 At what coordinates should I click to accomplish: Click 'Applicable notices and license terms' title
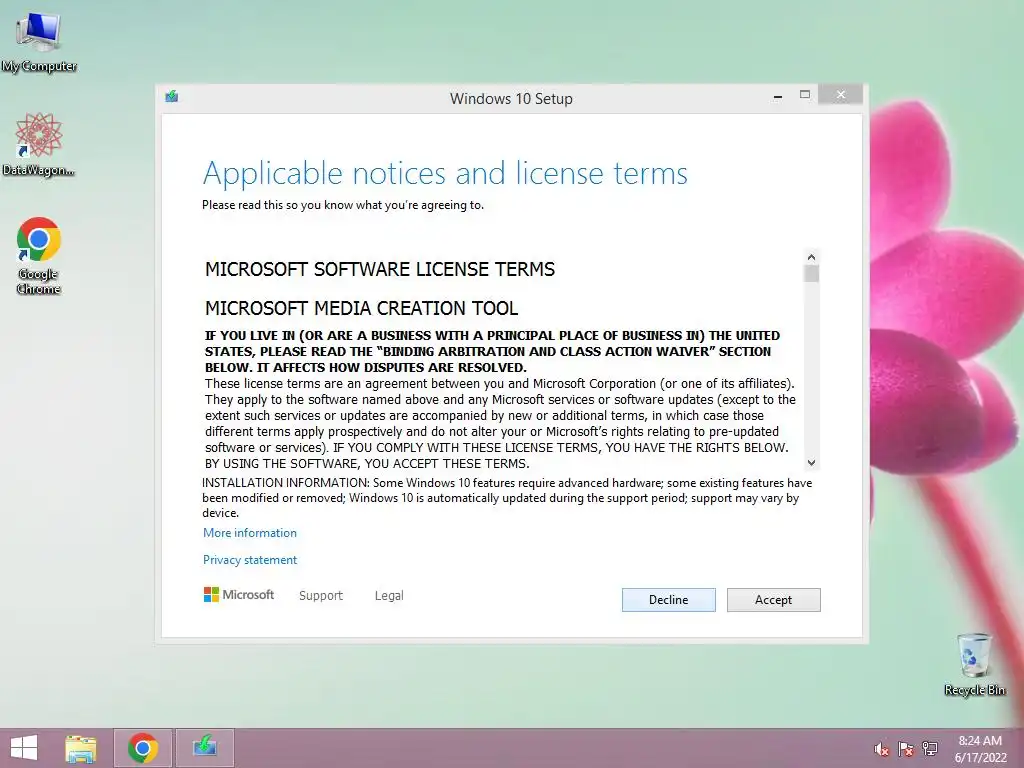(x=445, y=173)
